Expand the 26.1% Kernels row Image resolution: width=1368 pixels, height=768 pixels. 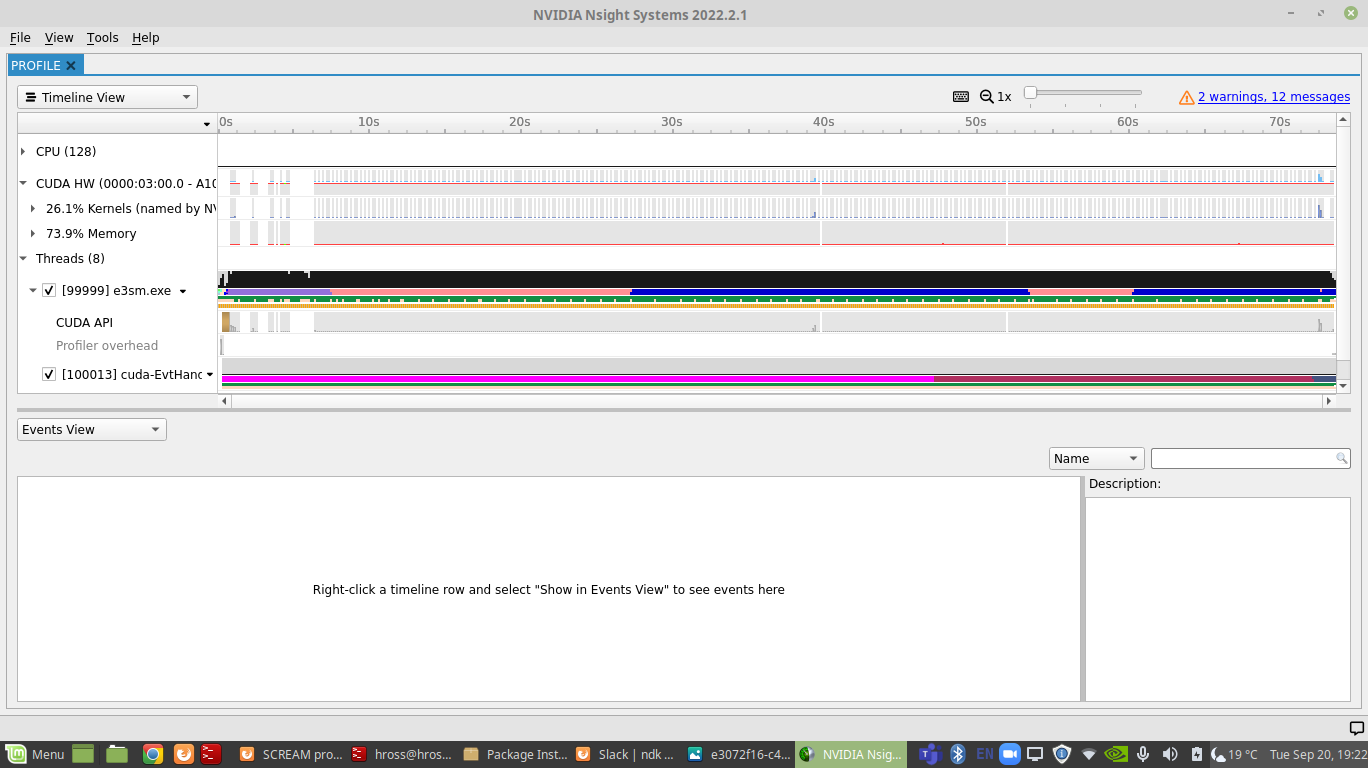tap(33, 208)
